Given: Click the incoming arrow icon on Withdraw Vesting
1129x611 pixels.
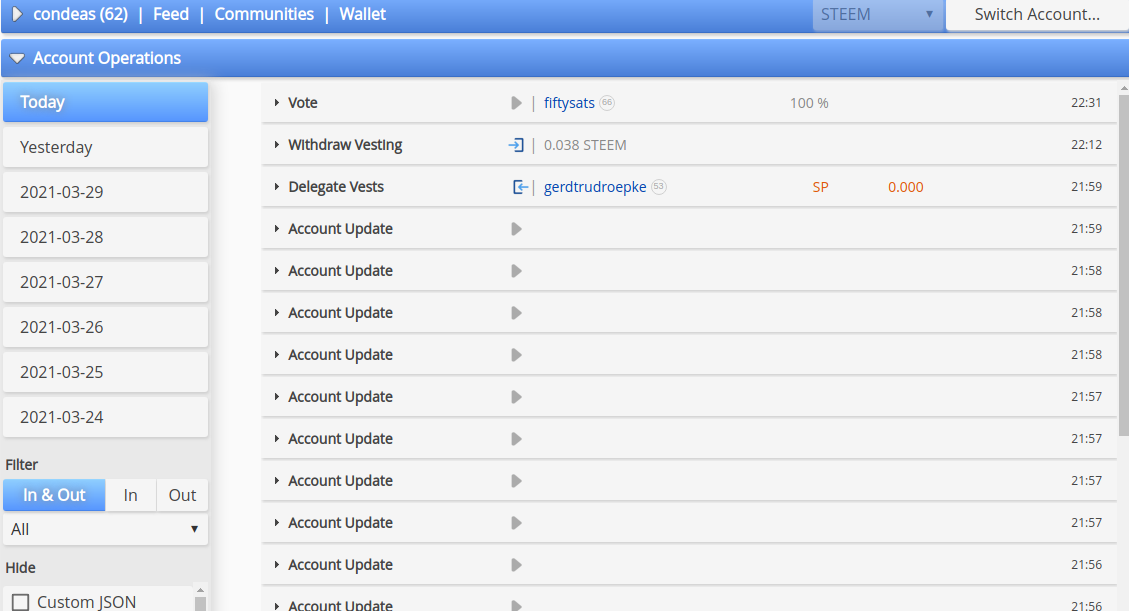Looking at the screenshot, I should point(516,145).
